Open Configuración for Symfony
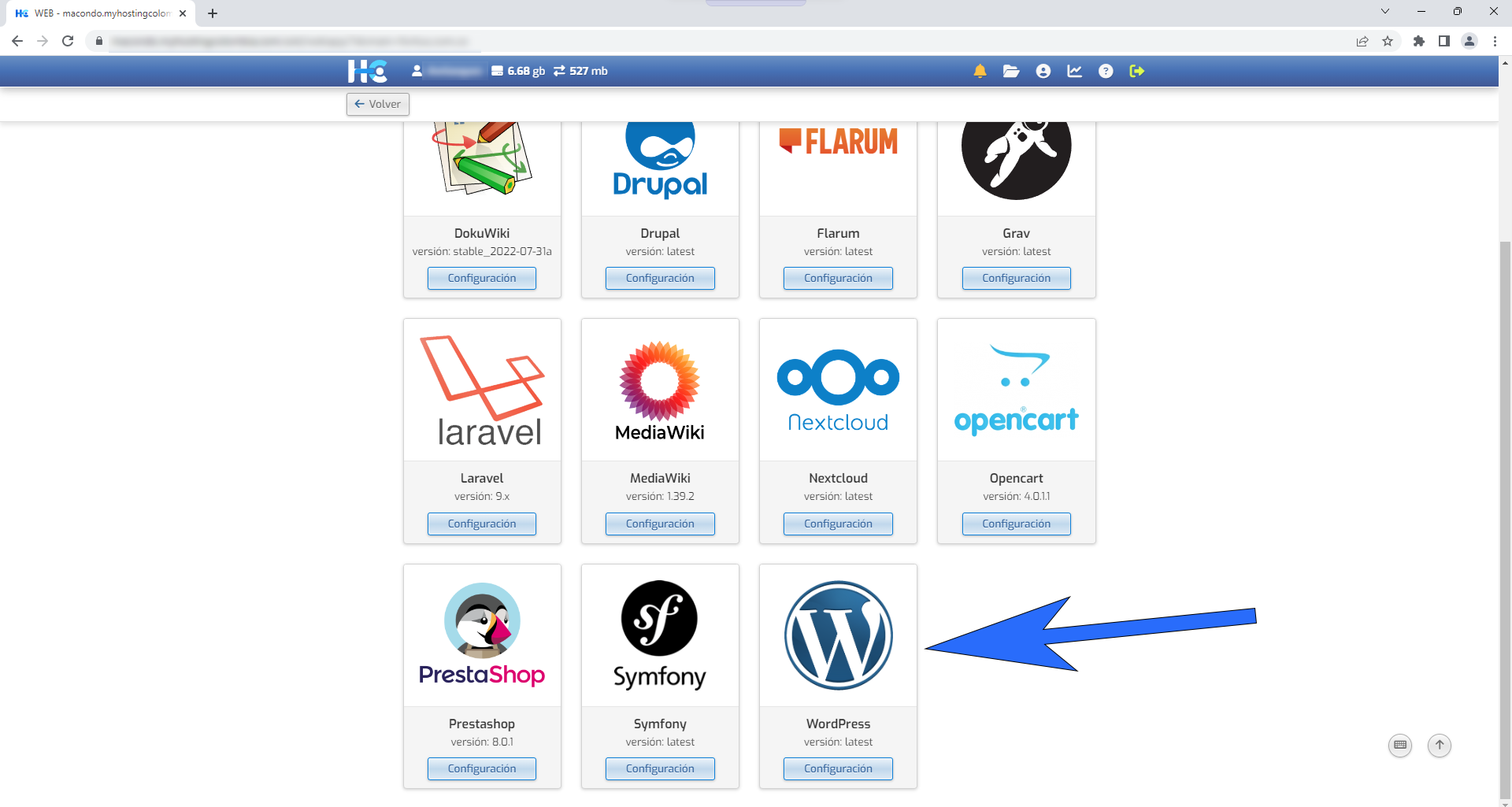 click(x=660, y=768)
